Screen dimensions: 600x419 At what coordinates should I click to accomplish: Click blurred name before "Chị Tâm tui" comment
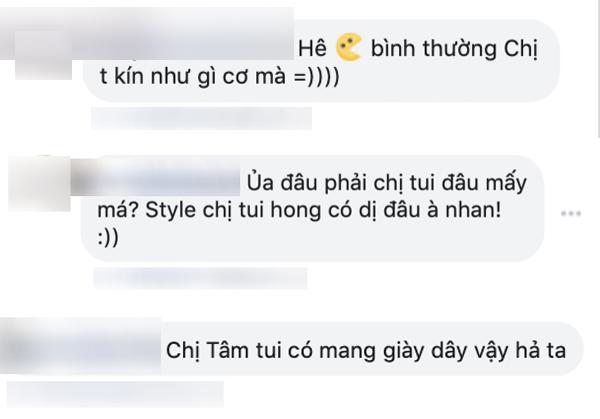tap(80, 348)
